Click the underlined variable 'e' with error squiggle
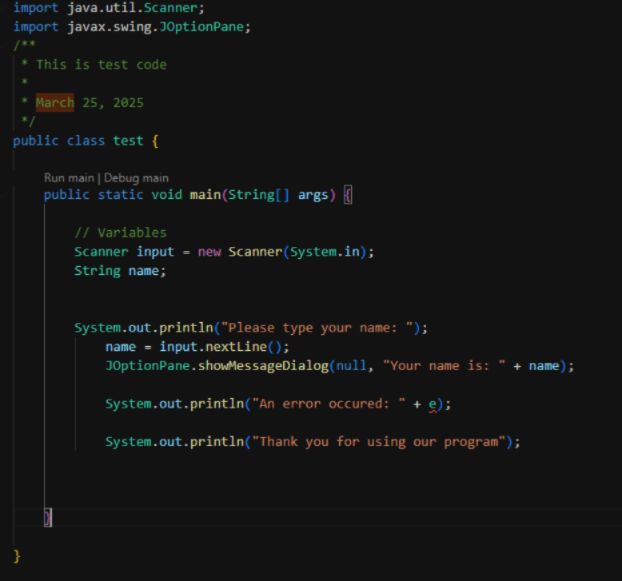Screen dimensions: 622x581 432,404
